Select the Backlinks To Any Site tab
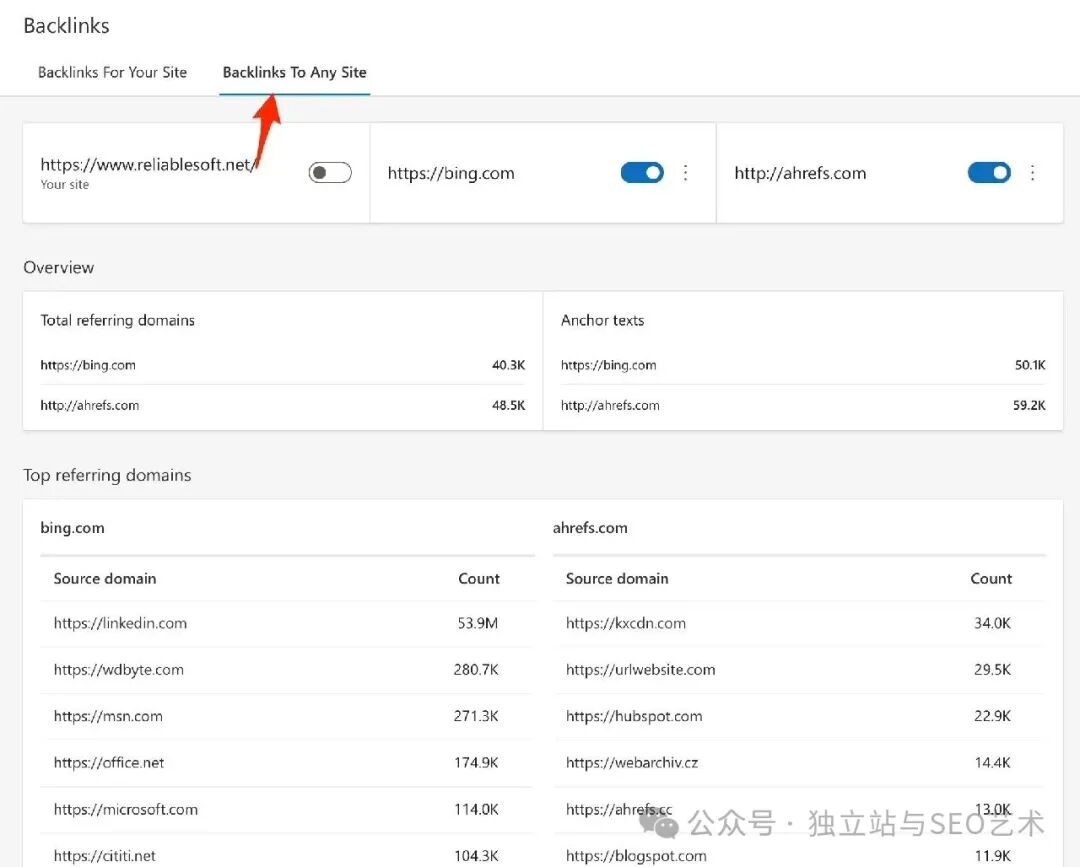Image resolution: width=1080 pixels, height=867 pixels. click(294, 72)
